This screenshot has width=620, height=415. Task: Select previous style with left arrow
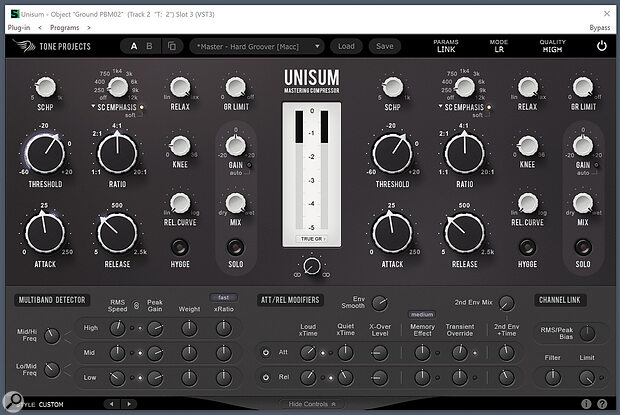tap(112, 404)
